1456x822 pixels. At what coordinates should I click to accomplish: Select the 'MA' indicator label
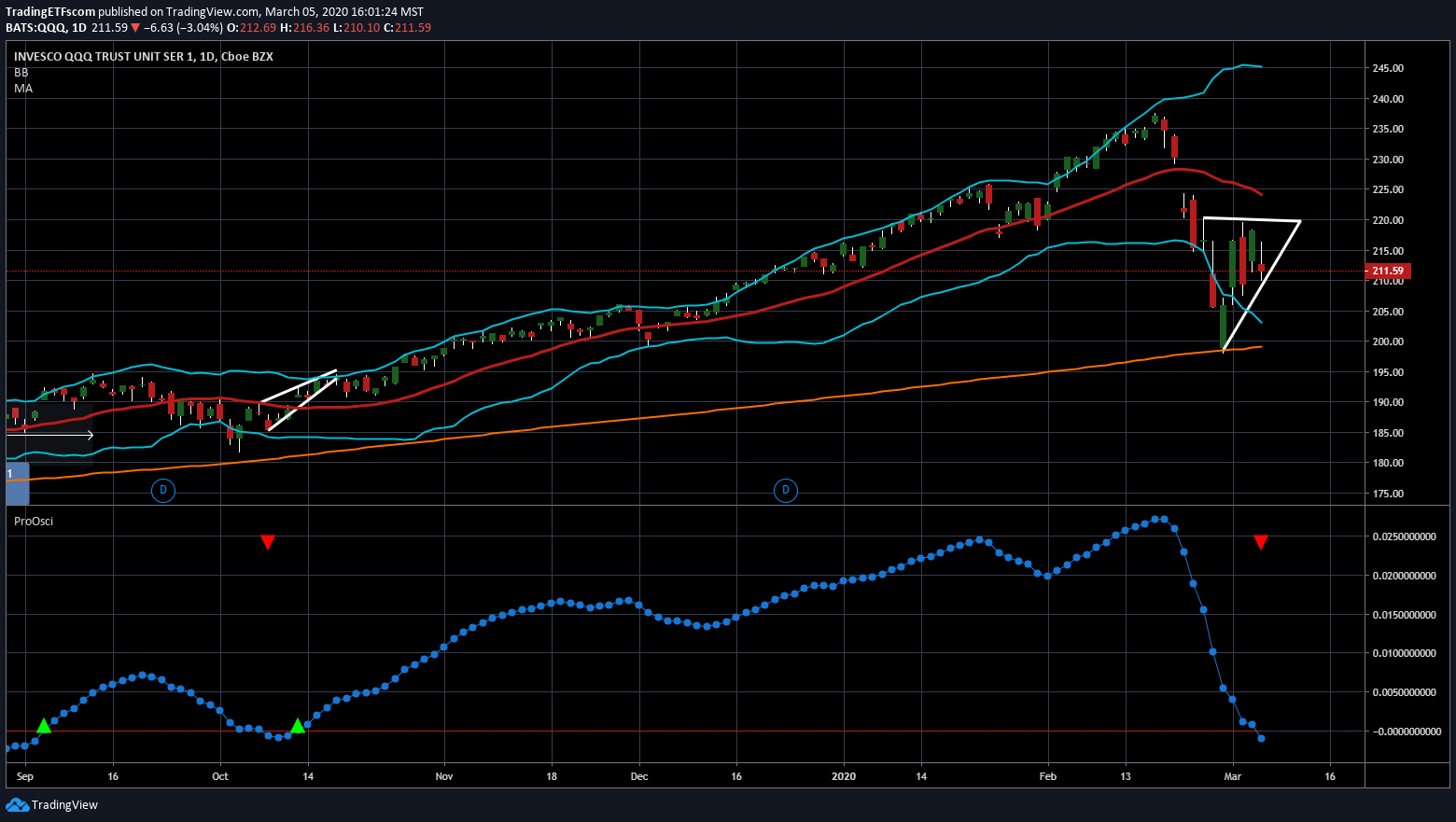click(x=23, y=89)
